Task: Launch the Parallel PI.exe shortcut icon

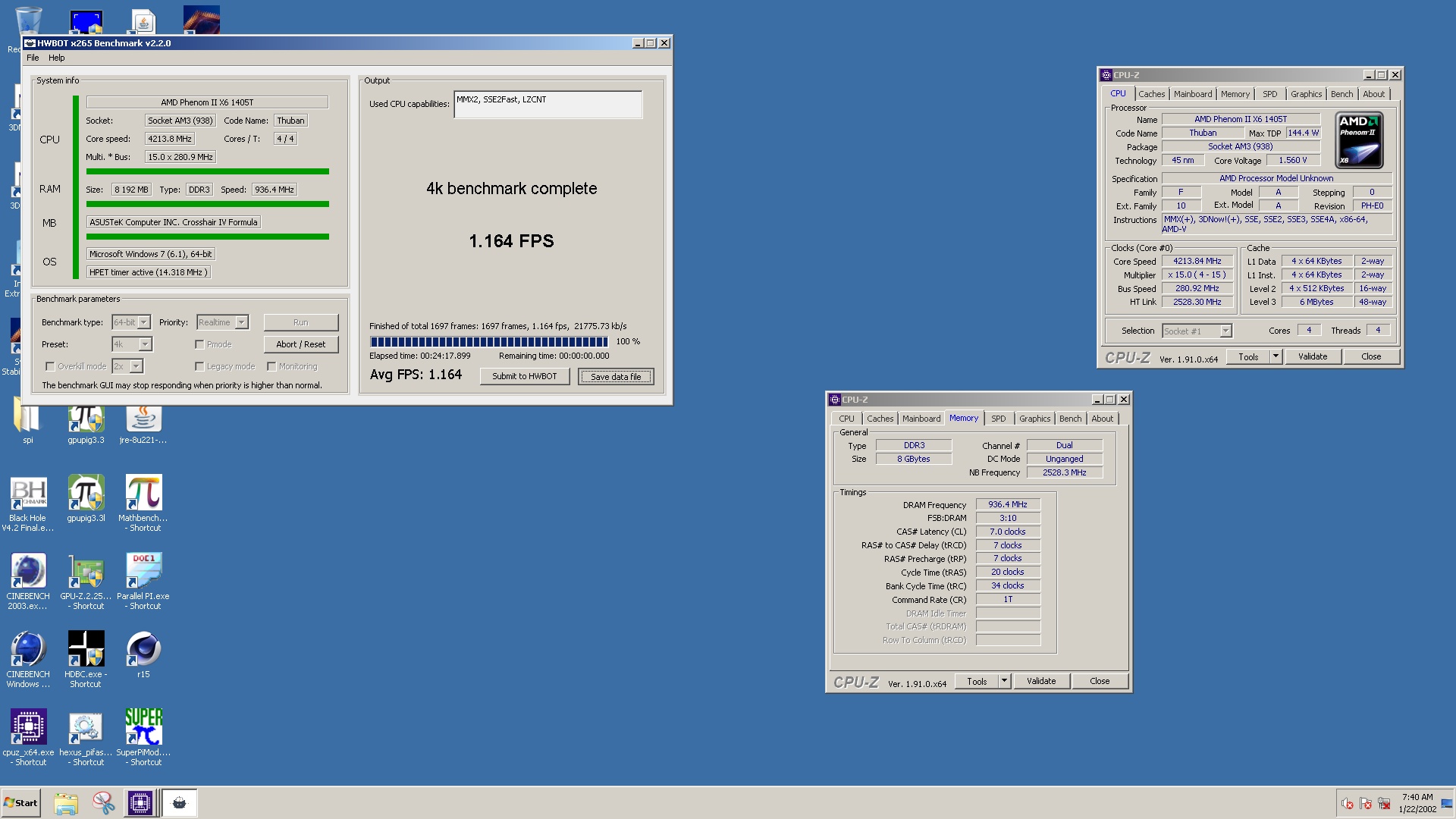Action: [143, 582]
